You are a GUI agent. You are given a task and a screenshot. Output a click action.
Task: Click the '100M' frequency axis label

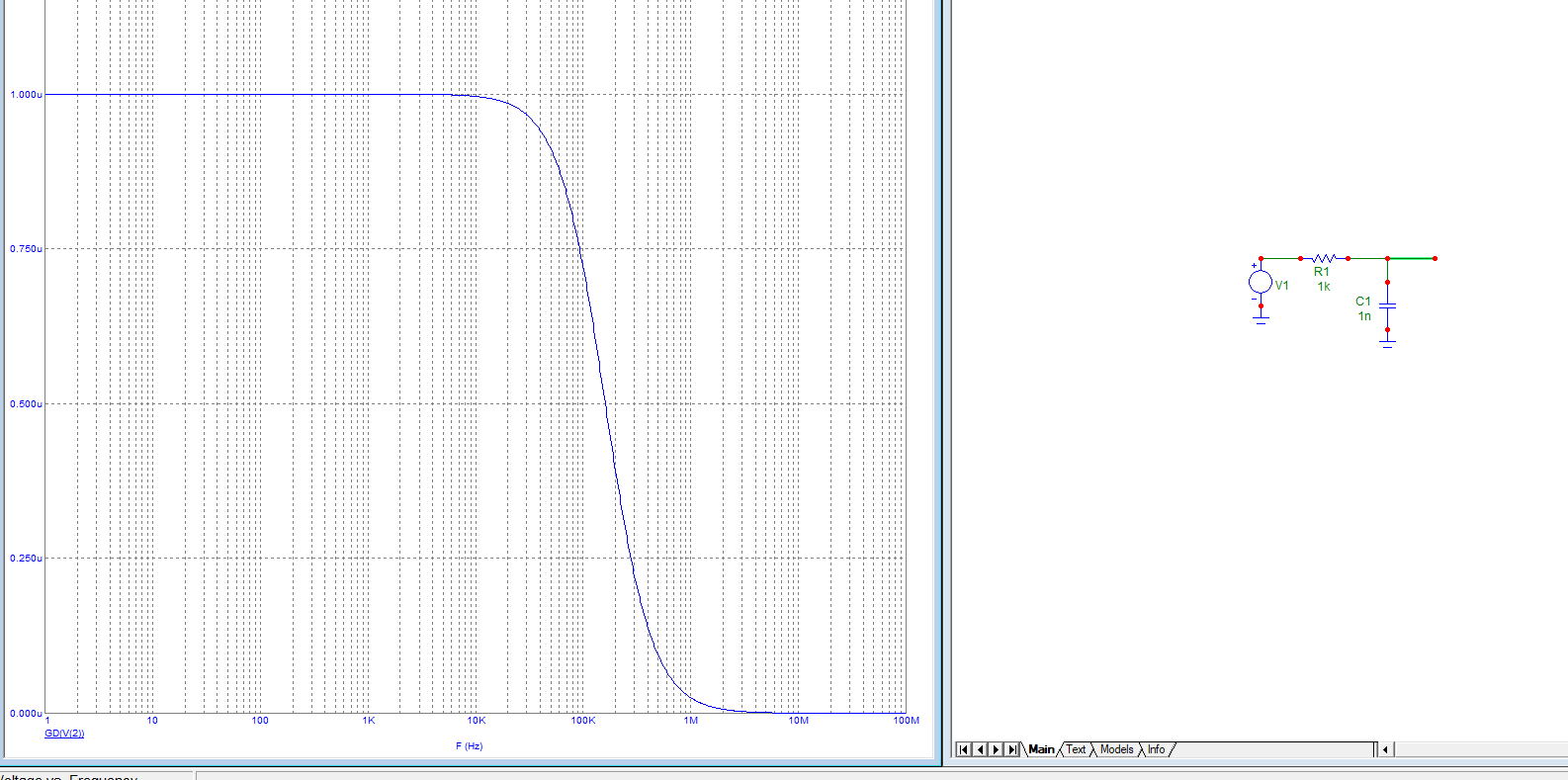(x=907, y=721)
